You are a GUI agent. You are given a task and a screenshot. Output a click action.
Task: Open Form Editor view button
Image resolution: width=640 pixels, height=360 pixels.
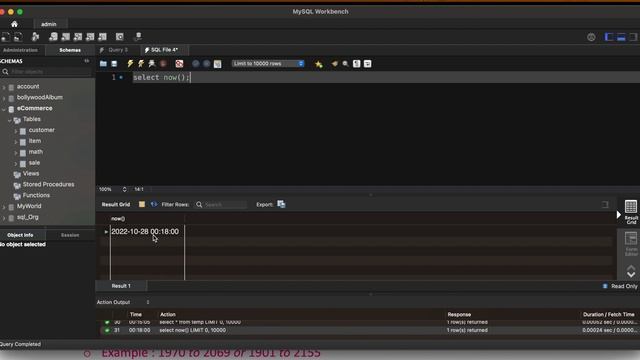point(631,244)
